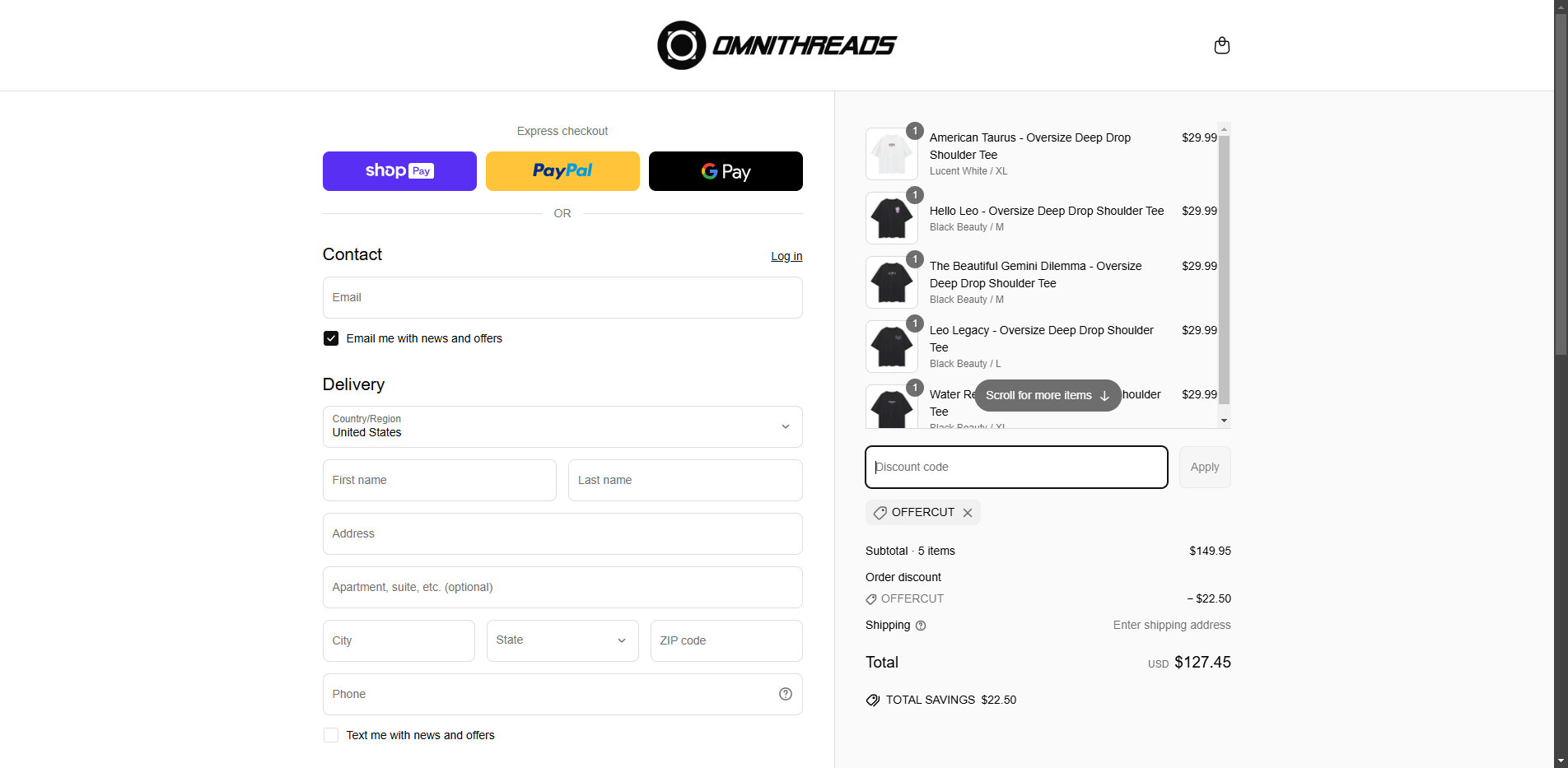The image size is (1568, 768).
Task: Pay with PayPal
Action: 562,171
